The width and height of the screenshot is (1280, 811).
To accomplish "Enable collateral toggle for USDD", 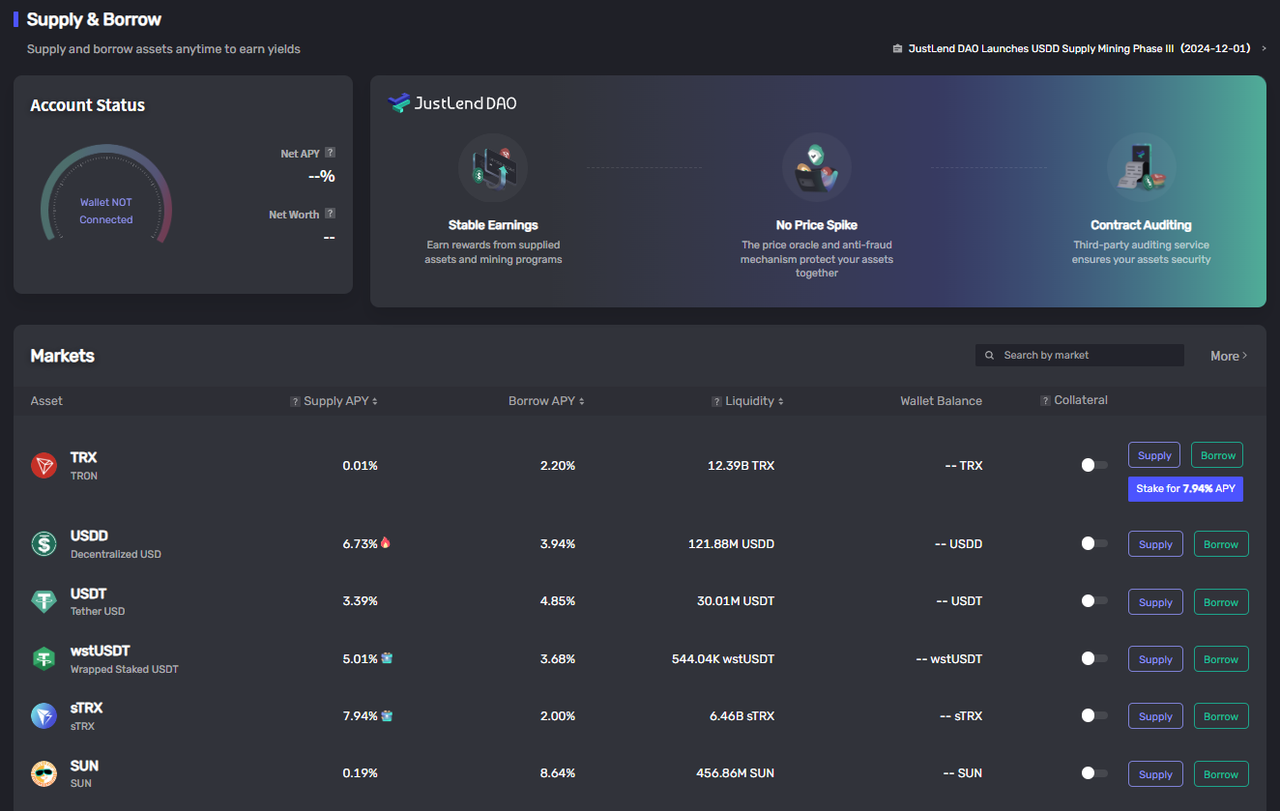I will [1093, 543].
